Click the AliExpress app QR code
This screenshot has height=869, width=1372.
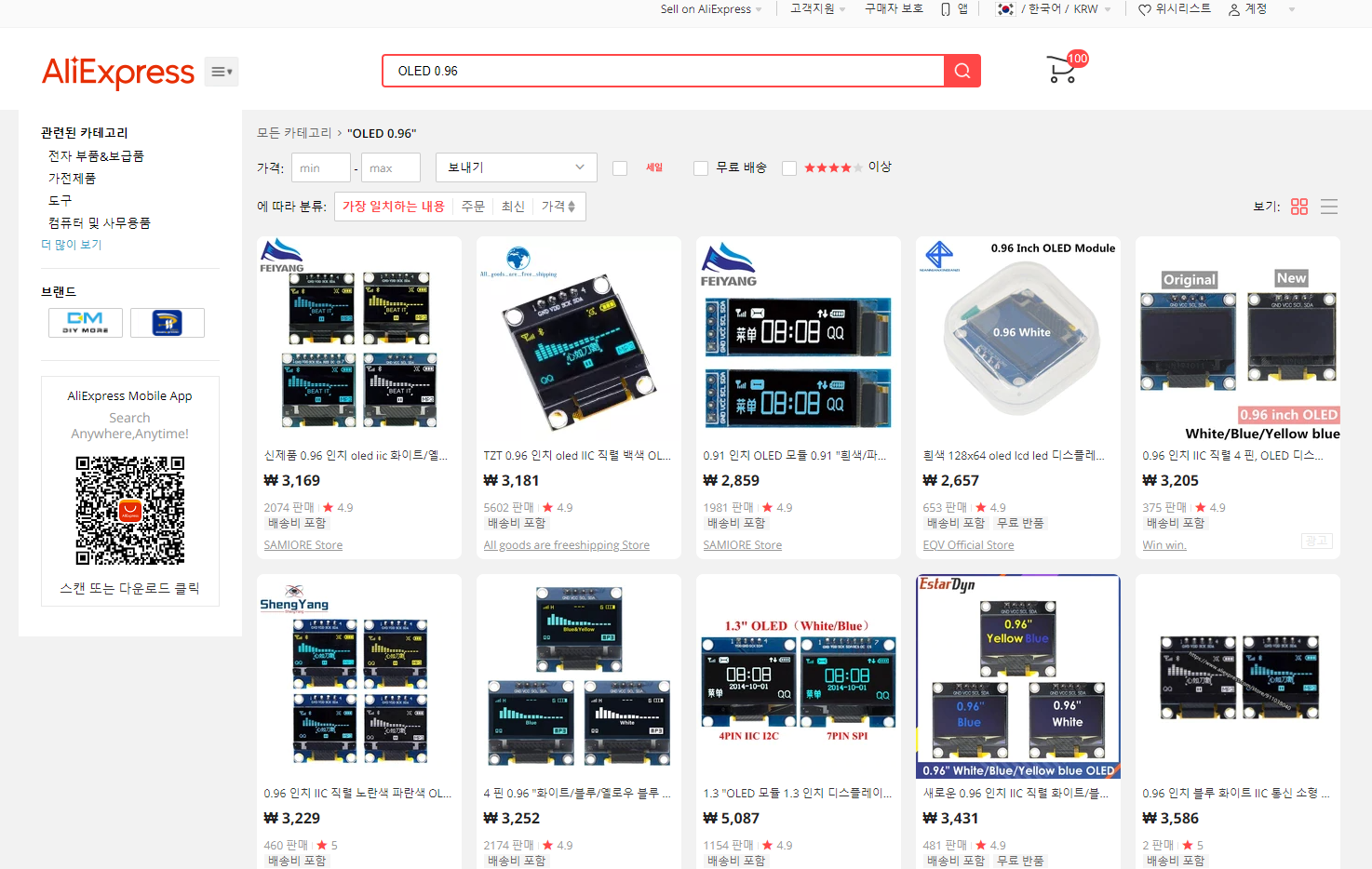pos(130,511)
